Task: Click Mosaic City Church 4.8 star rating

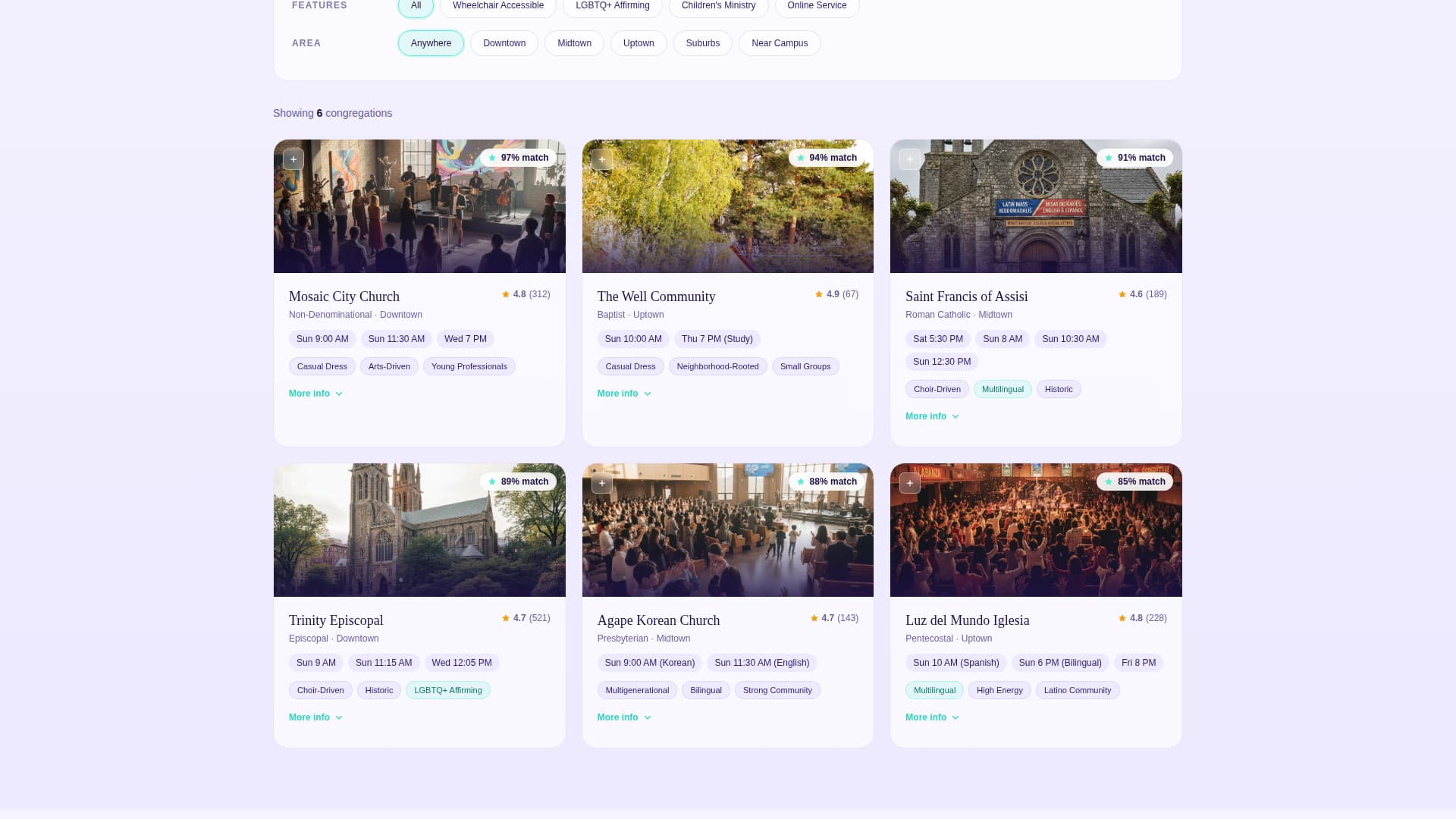Action: pyautogui.click(x=526, y=294)
